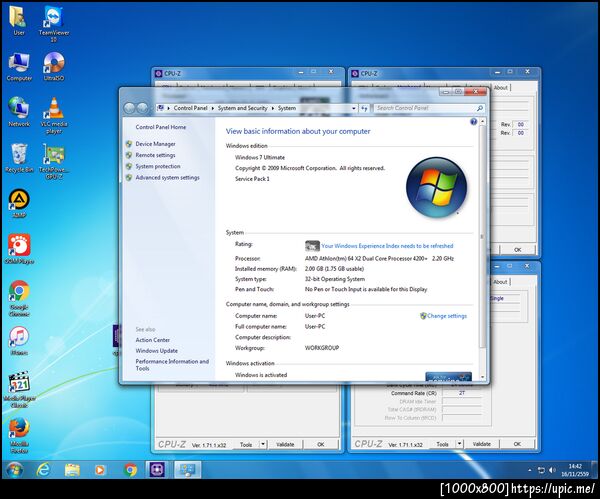The width and height of the screenshot is (600, 499).
Task: Open the address bar history dropdown
Action: click(354, 108)
